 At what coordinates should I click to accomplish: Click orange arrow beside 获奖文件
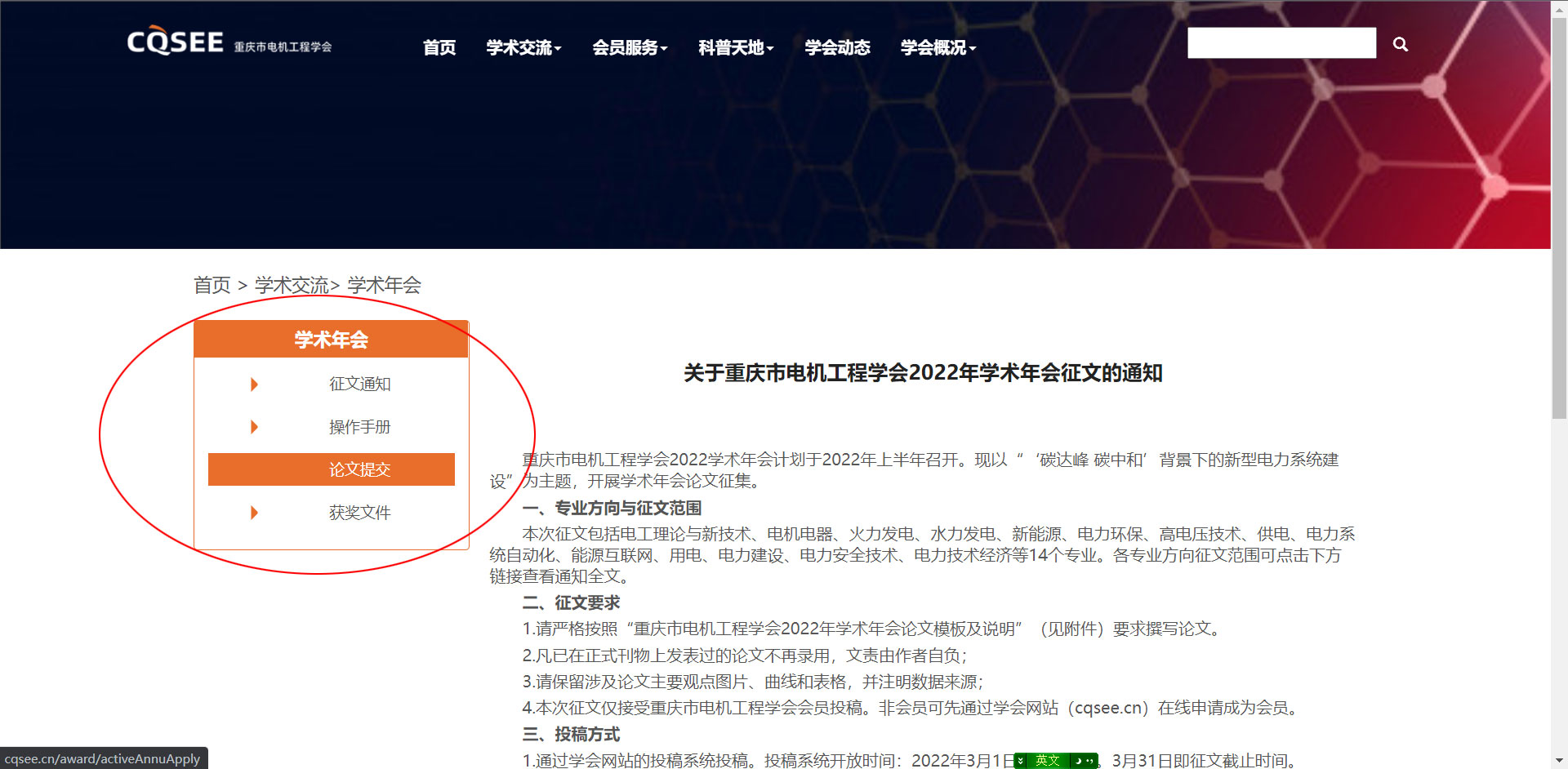click(254, 513)
